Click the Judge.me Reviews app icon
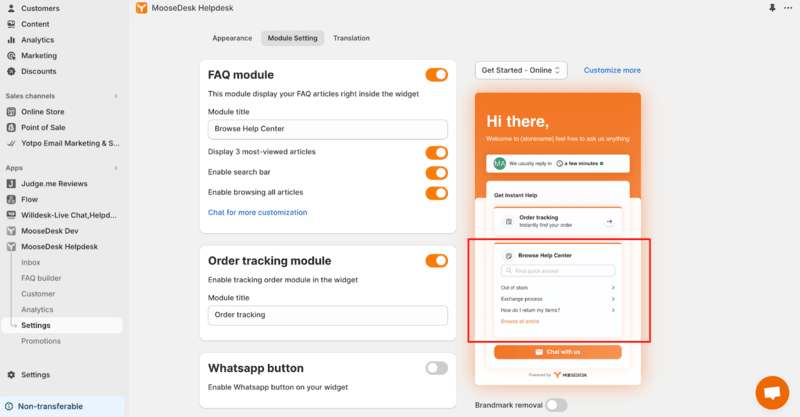Image resolution: width=800 pixels, height=417 pixels. [x=11, y=184]
